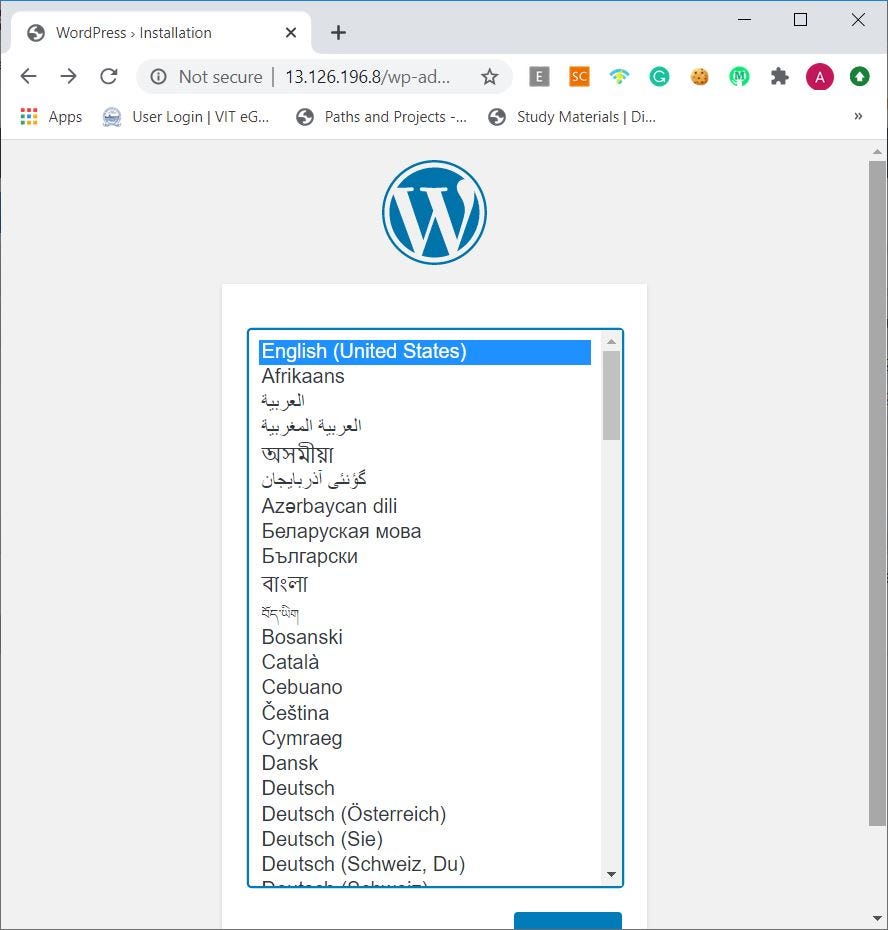This screenshot has height=930, width=888.
Task: Open the Extensions puzzle-piece menu
Action: (779, 77)
